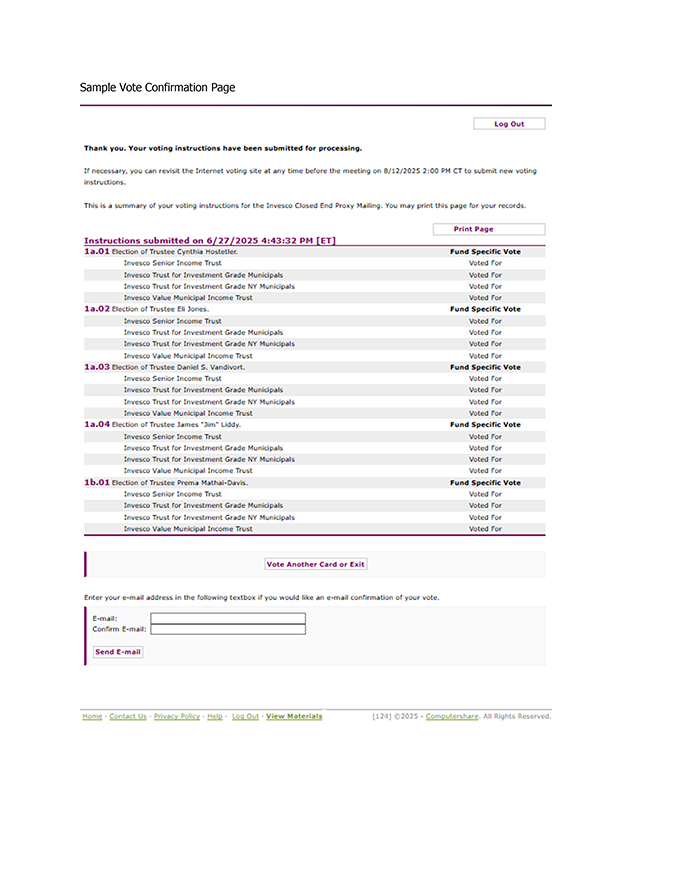Select row 1b.01 Election of Trustee Prema Mathai-Davis

314,483
